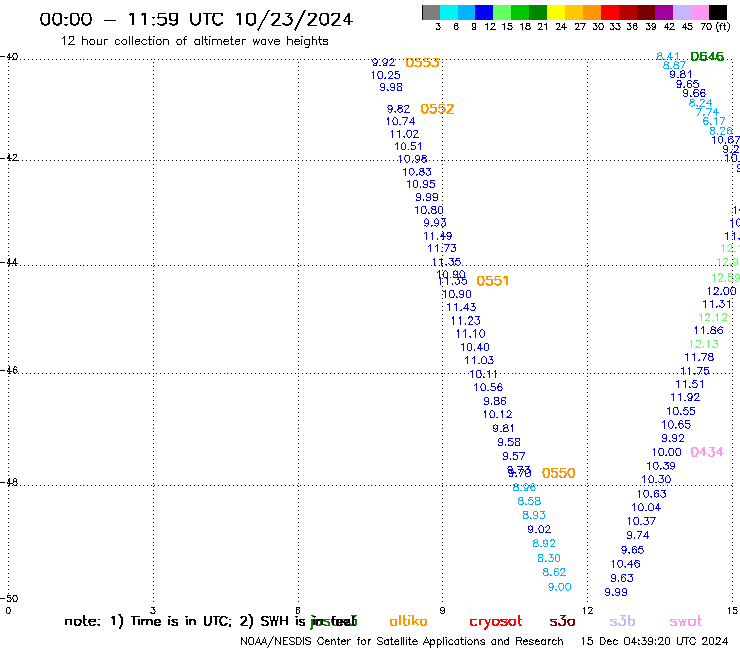Select the wave height value 11.03

click(x=479, y=361)
